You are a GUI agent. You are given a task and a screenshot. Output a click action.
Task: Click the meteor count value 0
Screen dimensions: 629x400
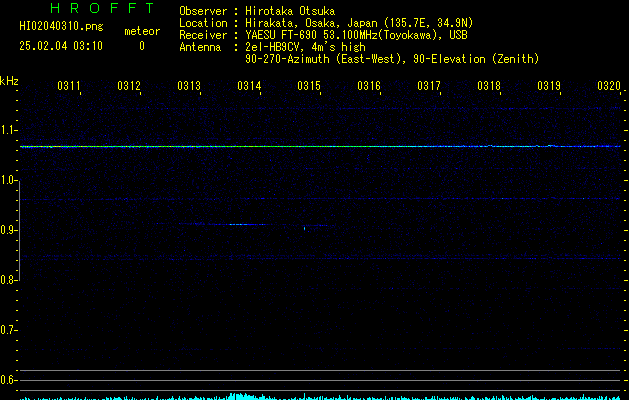pyautogui.click(x=142, y=46)
